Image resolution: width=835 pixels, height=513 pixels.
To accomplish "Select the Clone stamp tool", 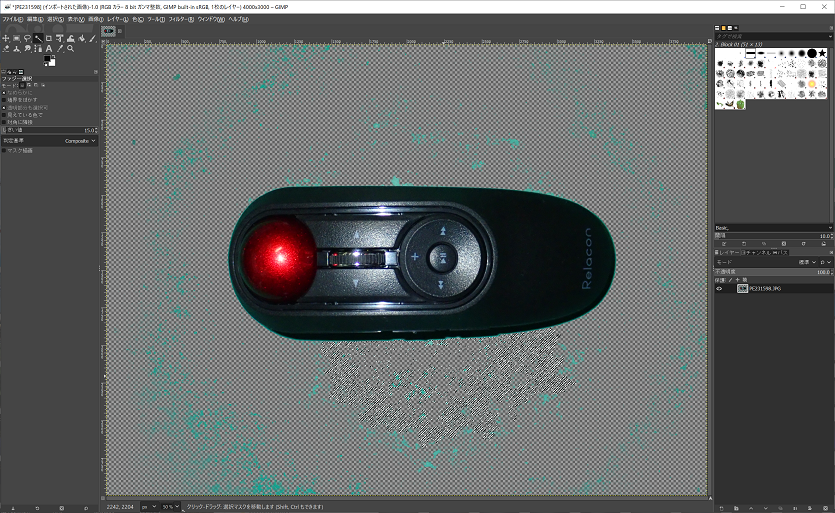I will [17, 48].
